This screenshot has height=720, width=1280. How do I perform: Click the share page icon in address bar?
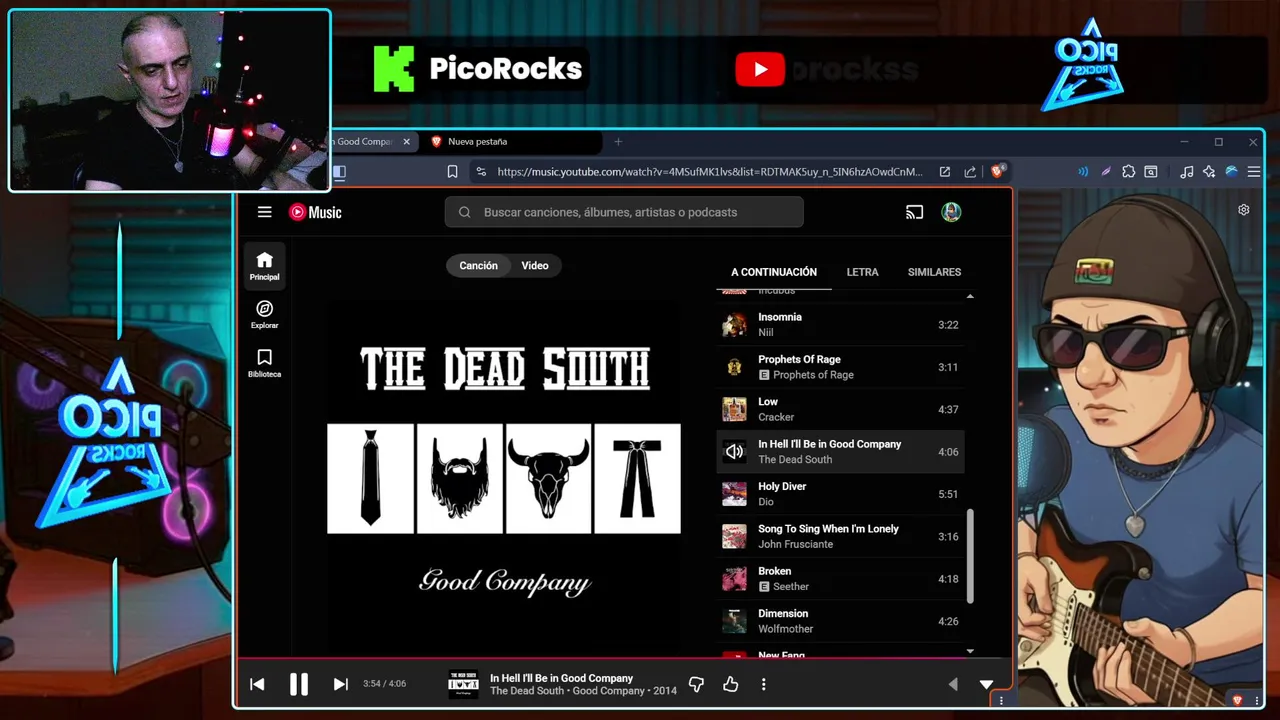(970, 172)
